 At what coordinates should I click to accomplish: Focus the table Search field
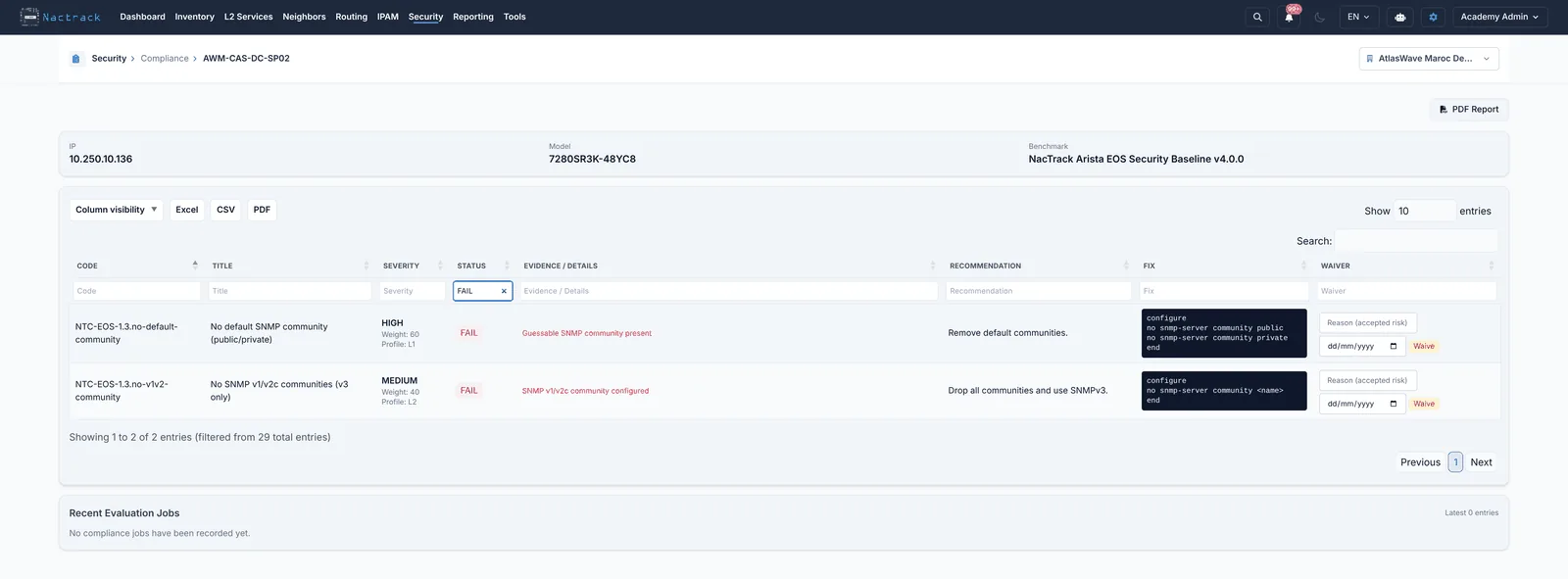(x=1417, y=241)
